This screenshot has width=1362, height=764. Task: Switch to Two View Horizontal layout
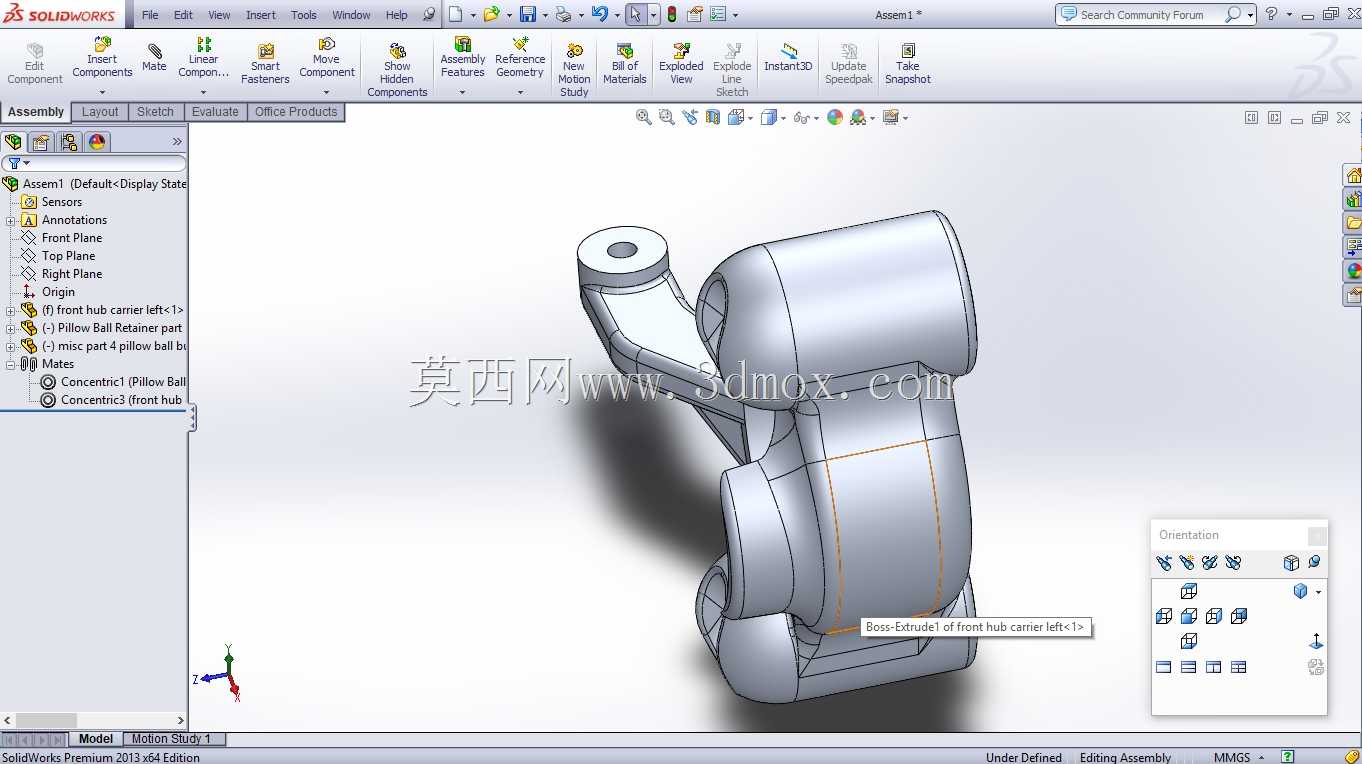coord(1189,667)
